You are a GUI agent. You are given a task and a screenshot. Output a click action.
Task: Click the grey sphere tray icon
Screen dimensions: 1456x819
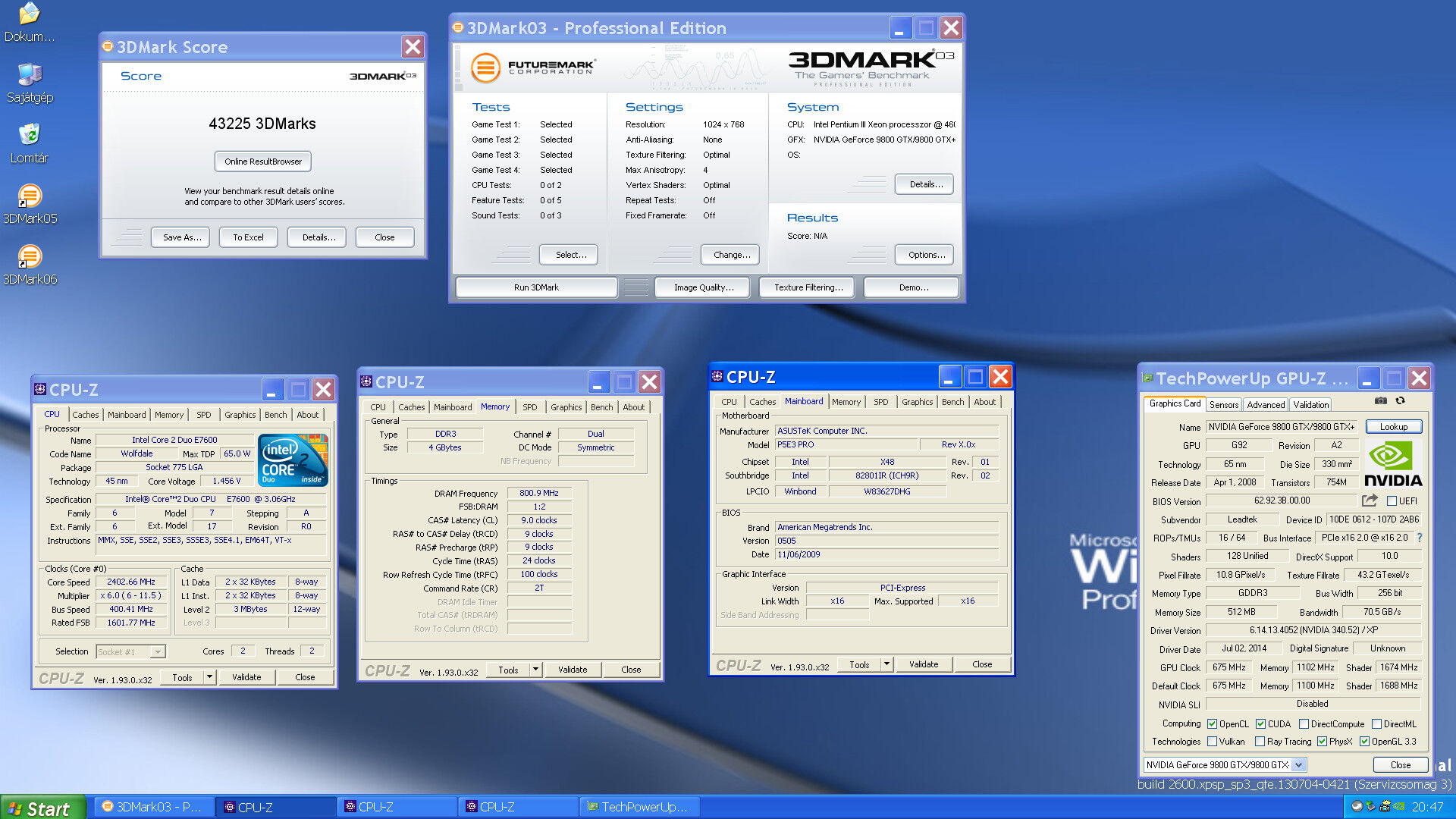pyautogui.click(x=1357, y=807)
